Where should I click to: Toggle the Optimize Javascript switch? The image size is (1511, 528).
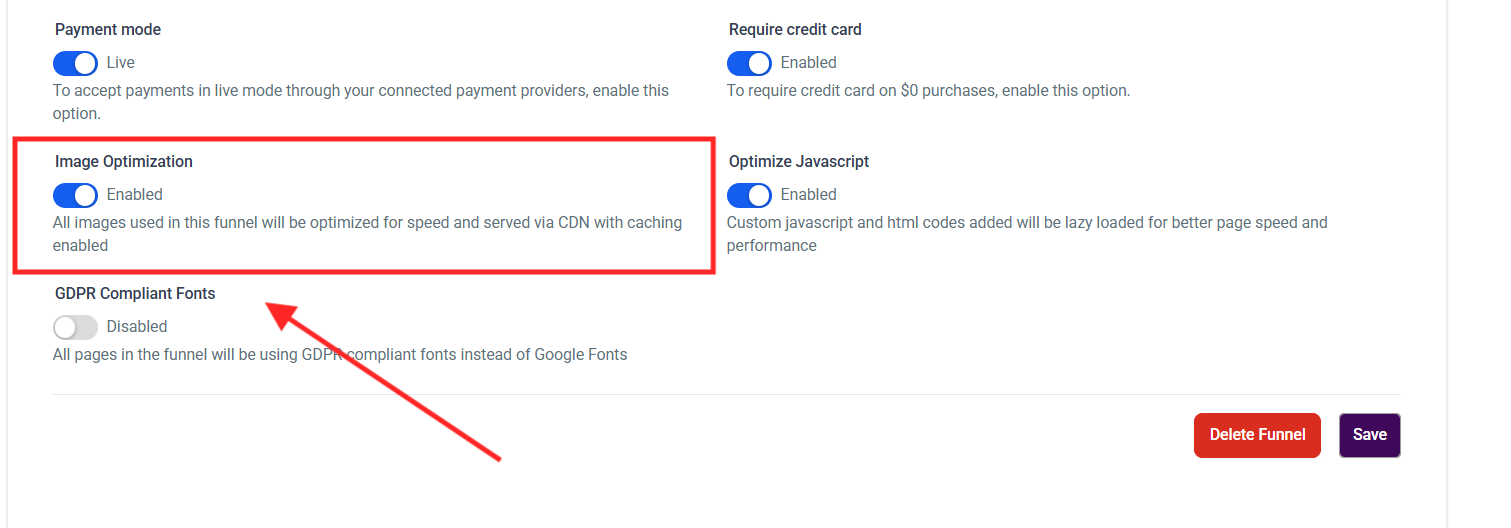coord(749,195)
